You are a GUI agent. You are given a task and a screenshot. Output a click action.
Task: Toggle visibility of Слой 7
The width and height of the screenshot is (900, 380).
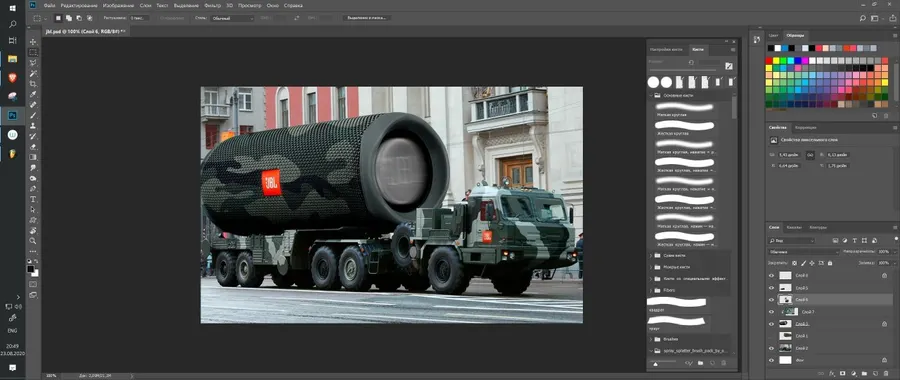tap(771, 312)
